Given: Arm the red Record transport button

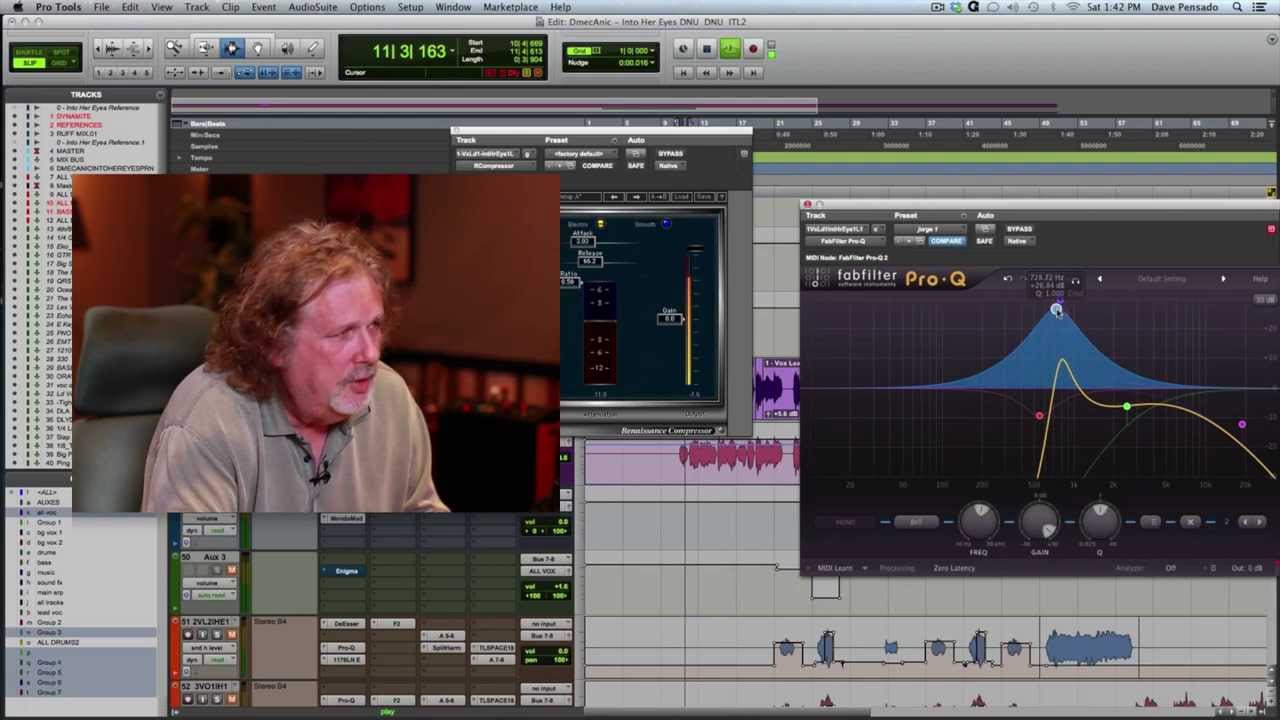Looking at the screenshot, I should coord(753,49).
